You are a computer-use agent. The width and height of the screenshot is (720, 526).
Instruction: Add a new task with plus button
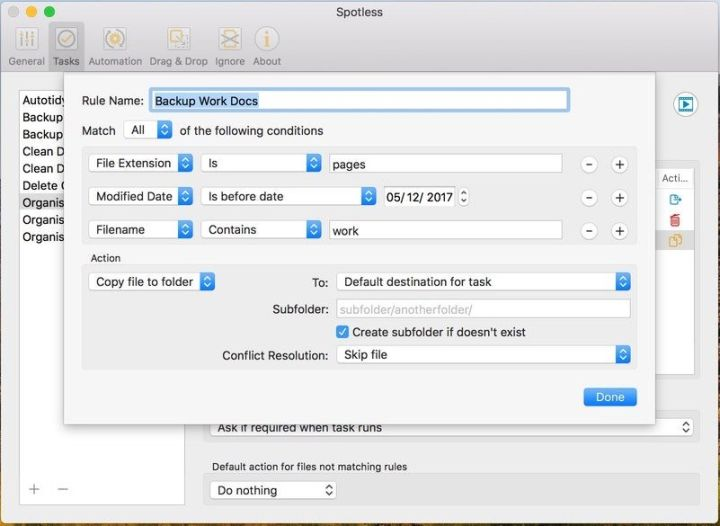tap(34, 489)
